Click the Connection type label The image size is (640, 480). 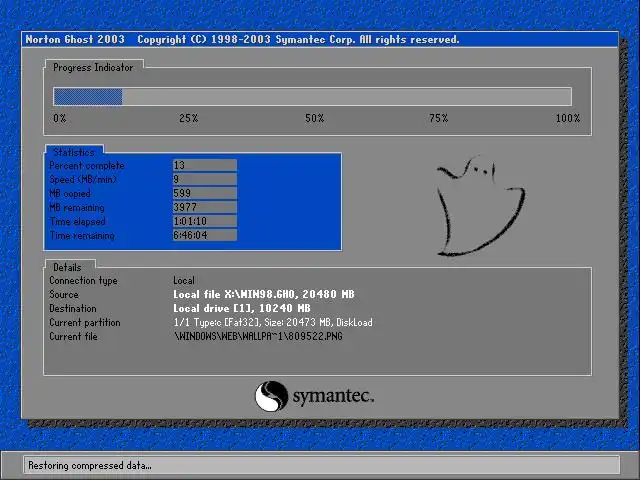83,280
